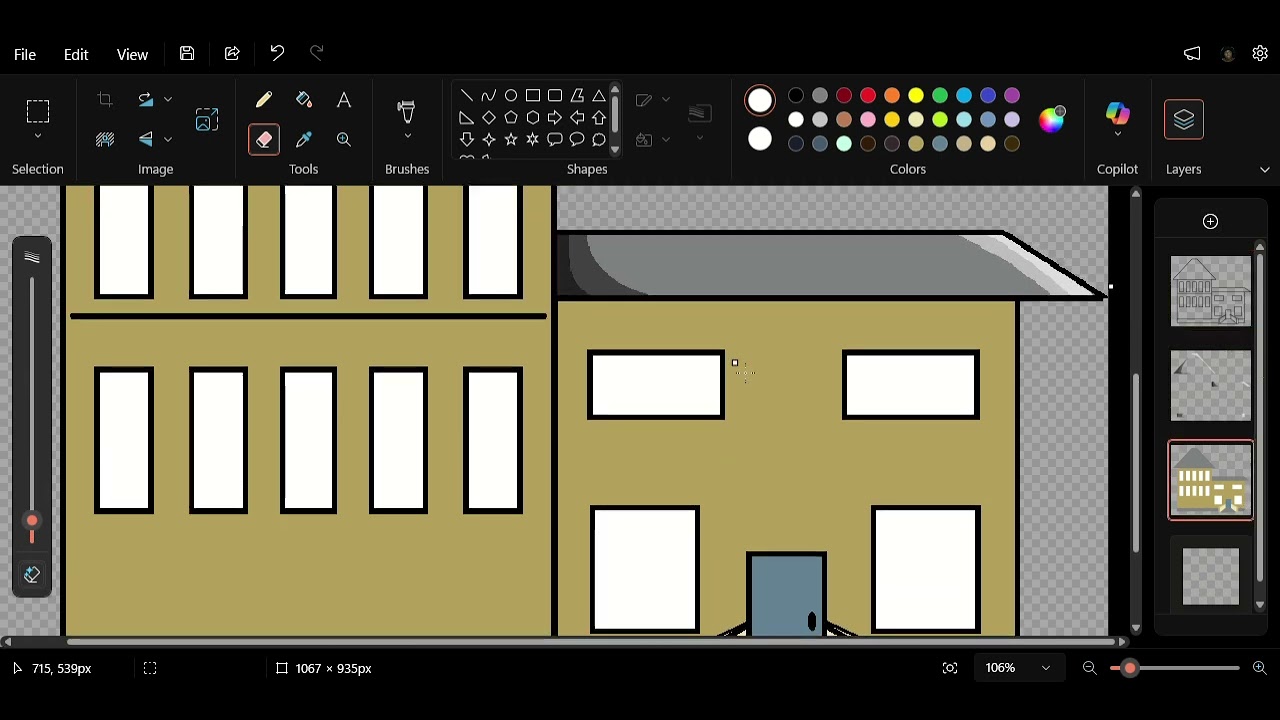The image size is (1280, 720).
Task: Select the Text tool
Action: [x=344, y=100]
